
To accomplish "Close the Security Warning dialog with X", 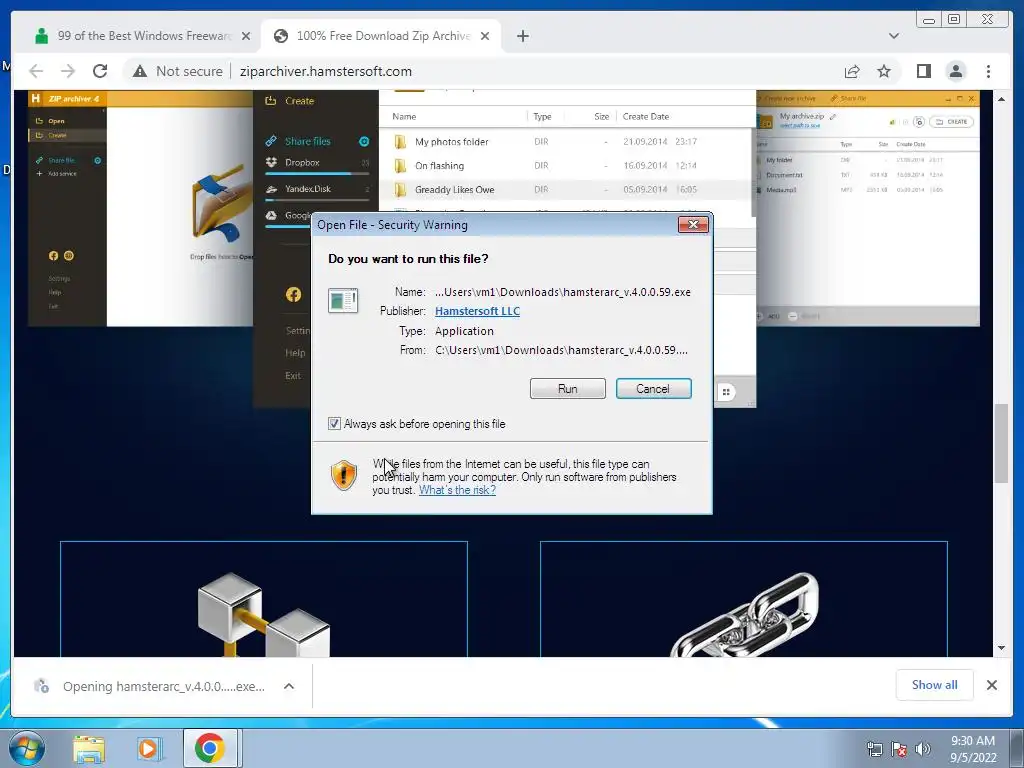I will (x=693, y=225).
